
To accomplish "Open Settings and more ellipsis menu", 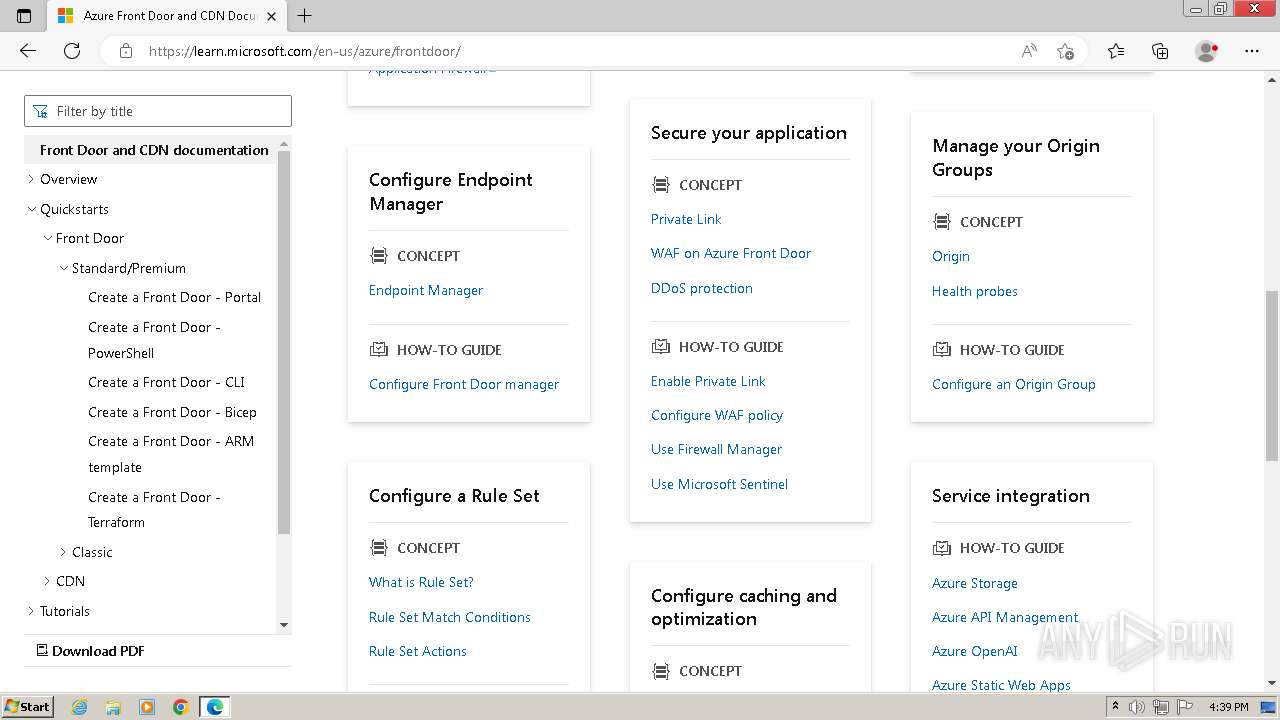I will click(1252, 51).
